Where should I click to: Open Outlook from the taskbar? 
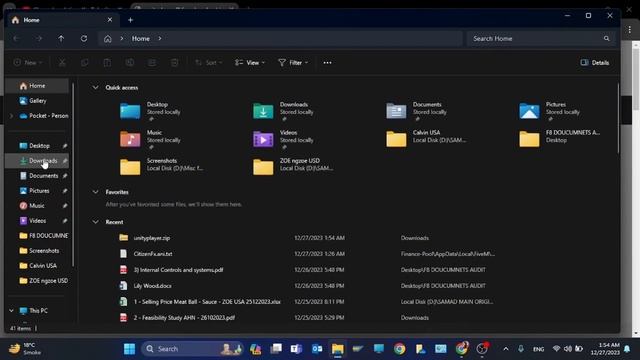click(317, 349)
